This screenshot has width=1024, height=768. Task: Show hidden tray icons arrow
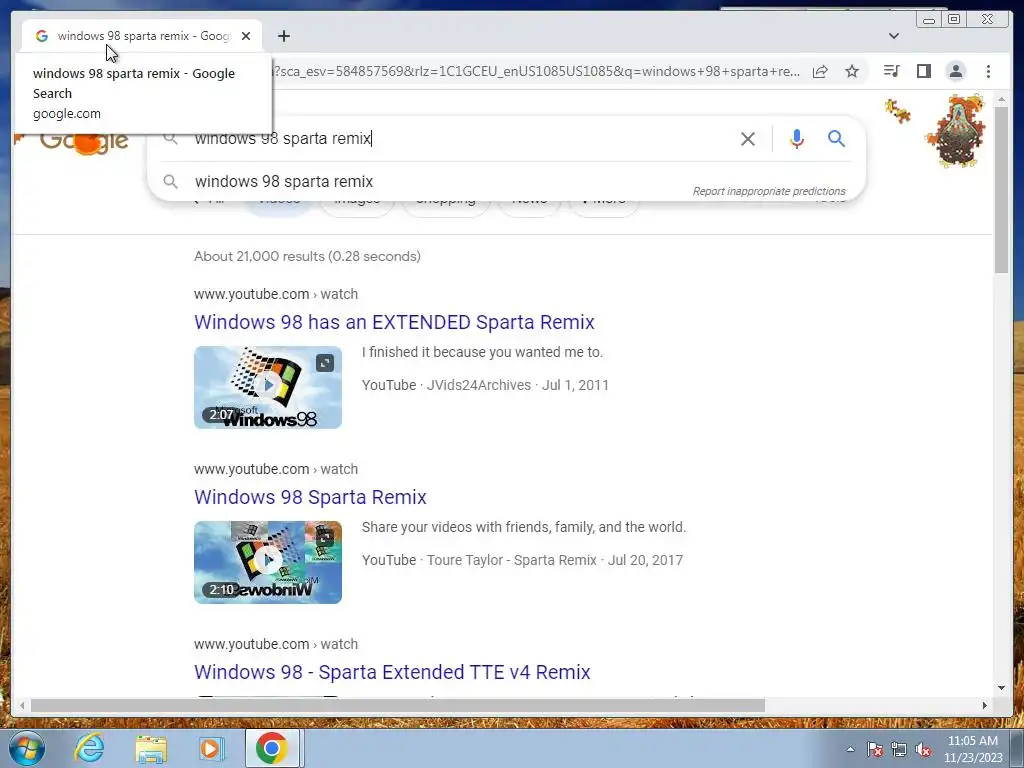click(x=850, y=749)
